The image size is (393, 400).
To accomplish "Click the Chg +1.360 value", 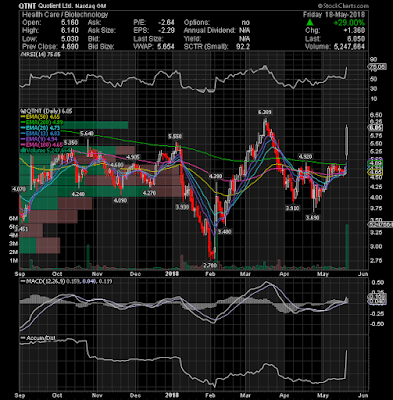I will pyautogui.click(x=354, y=30).
